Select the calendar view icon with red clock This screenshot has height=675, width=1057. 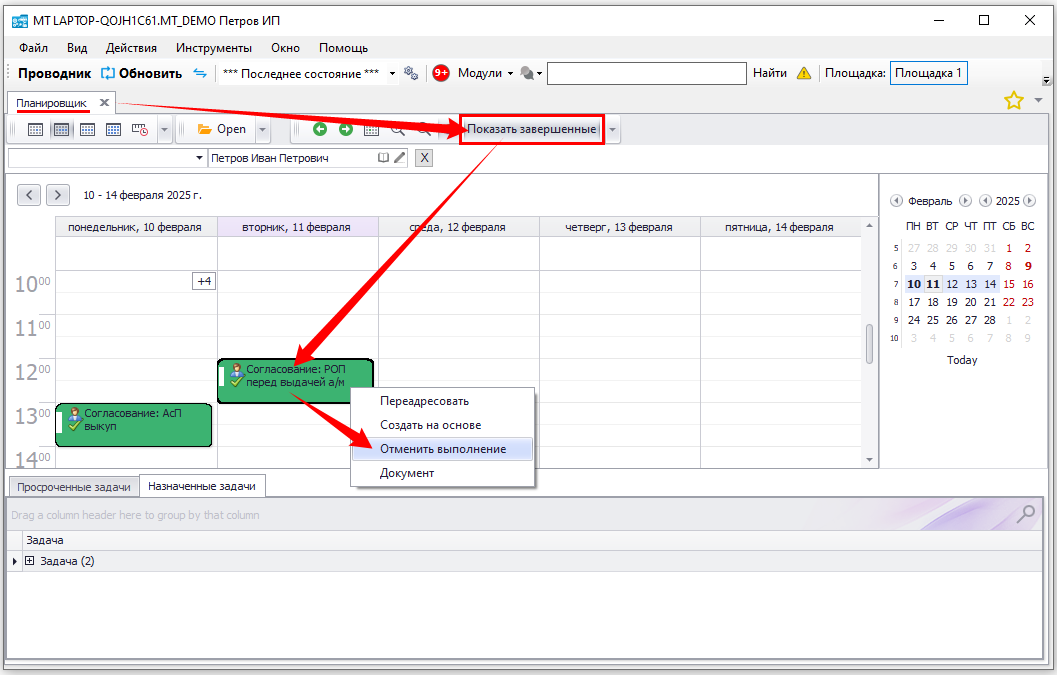click(139, 129)
